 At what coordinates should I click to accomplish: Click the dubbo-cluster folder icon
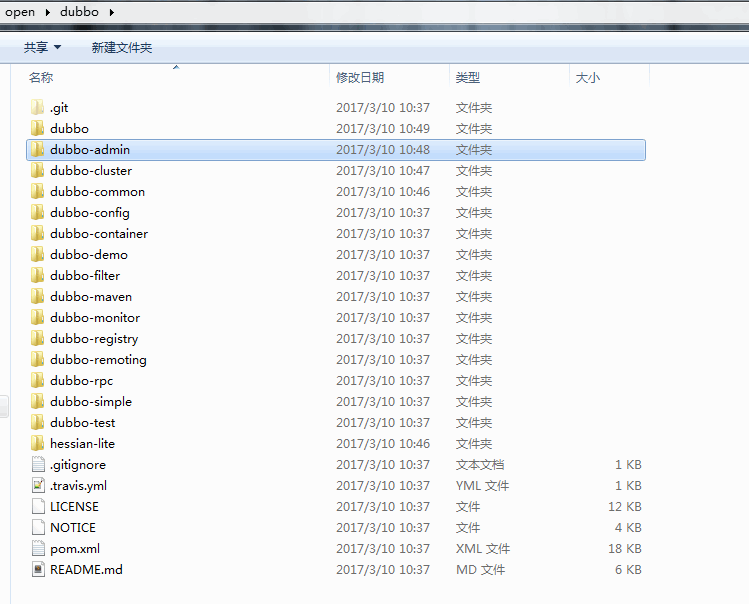point(37,171)
